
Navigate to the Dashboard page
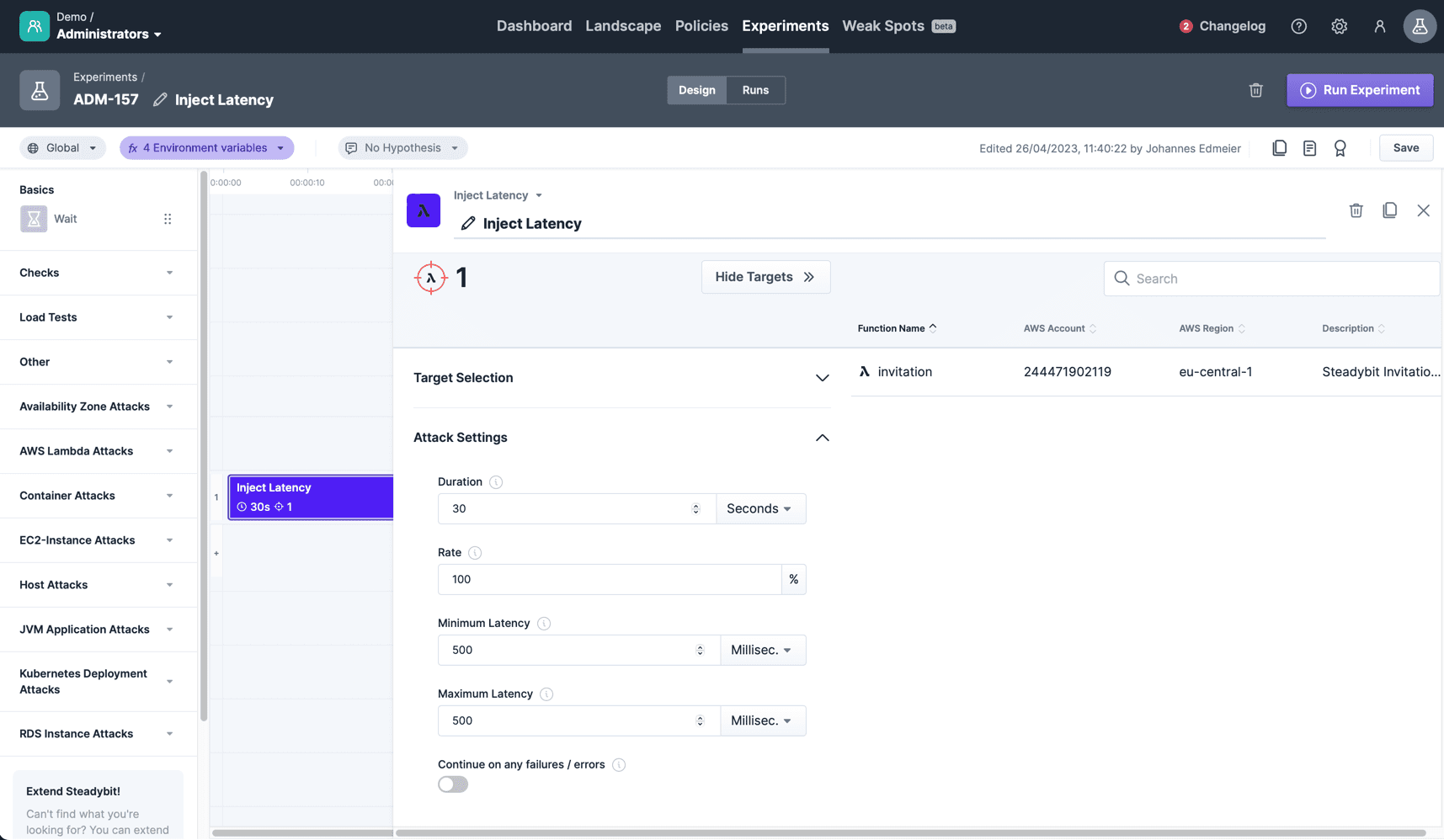pos(534,26)
